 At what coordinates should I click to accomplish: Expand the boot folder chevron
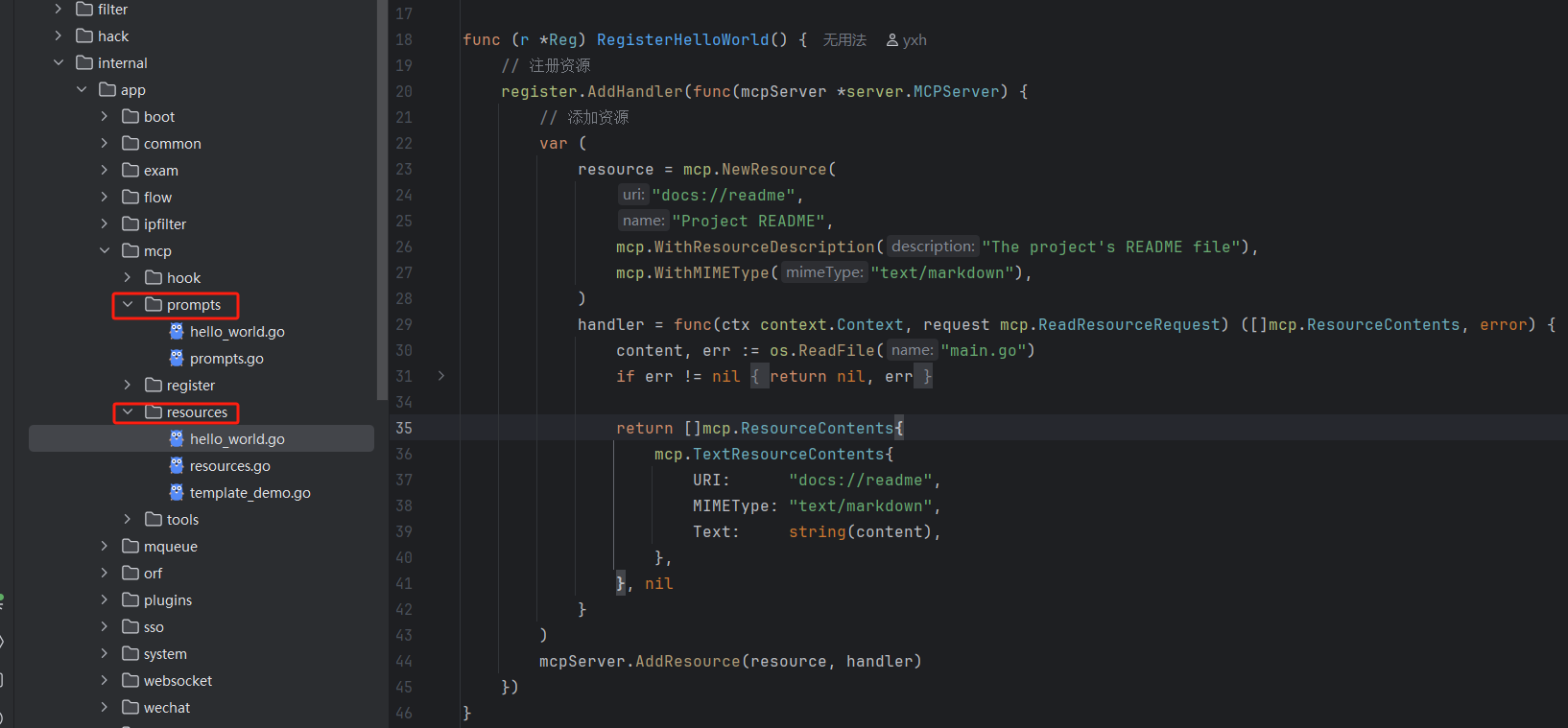pyautogui.click(x=105, y=116)
